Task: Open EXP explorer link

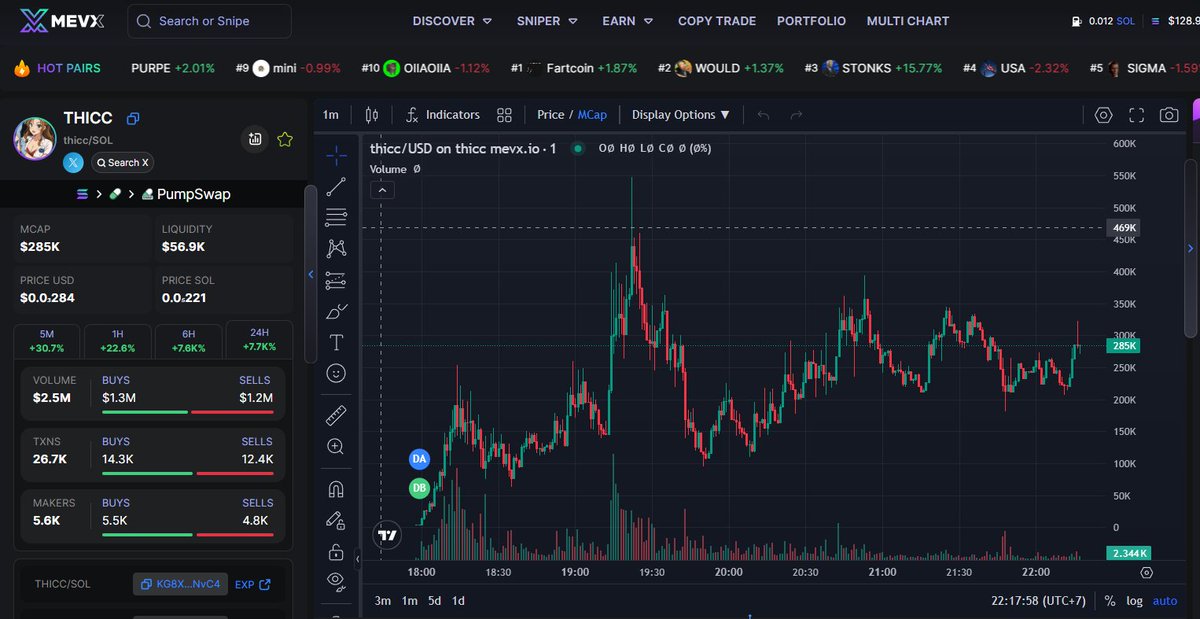Action: point(253,584)
